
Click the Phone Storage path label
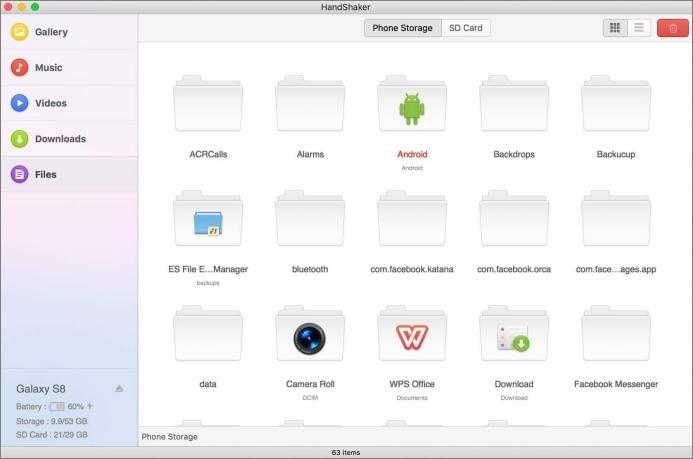[169, 436]
